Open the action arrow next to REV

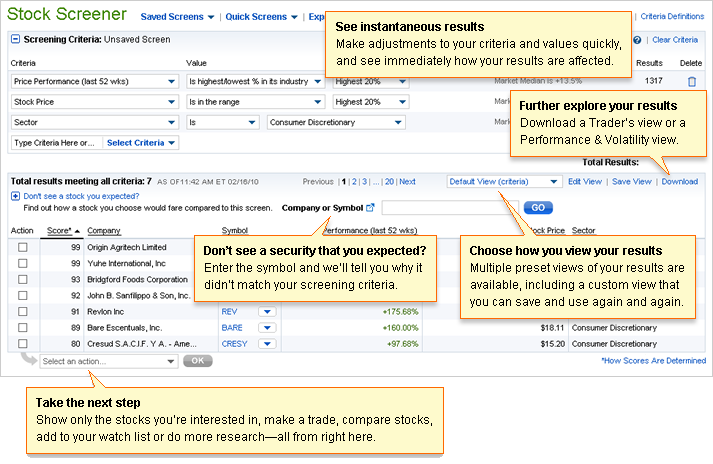[x=266, y=312]
